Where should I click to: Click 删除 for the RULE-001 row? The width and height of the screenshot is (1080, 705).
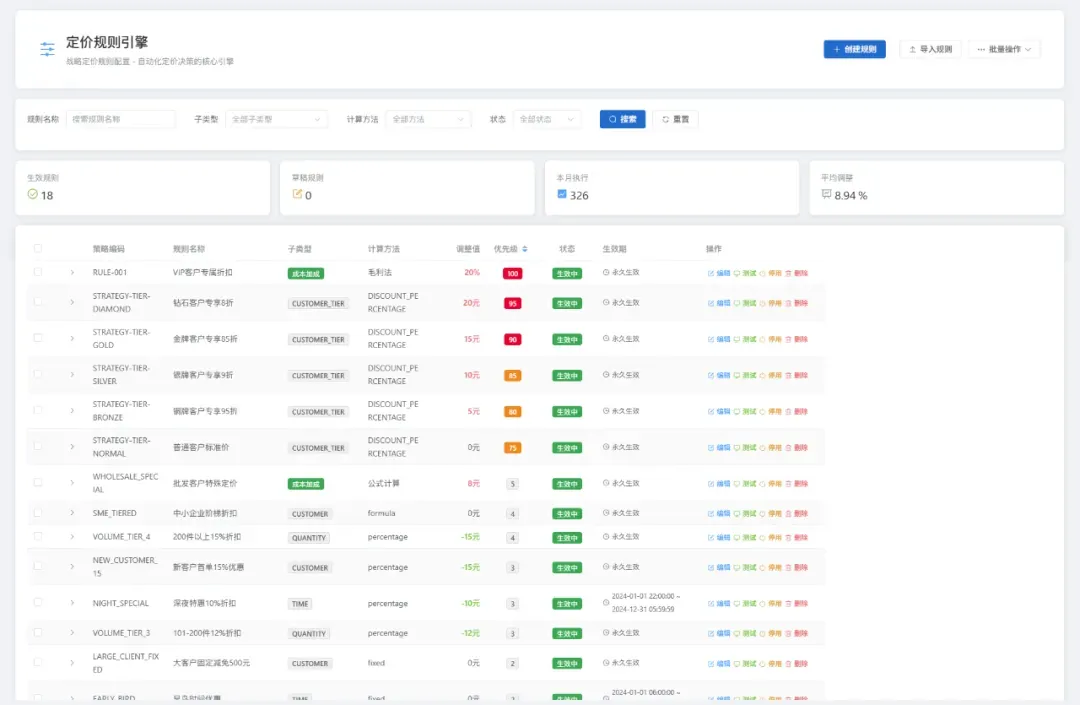[797, 273]
